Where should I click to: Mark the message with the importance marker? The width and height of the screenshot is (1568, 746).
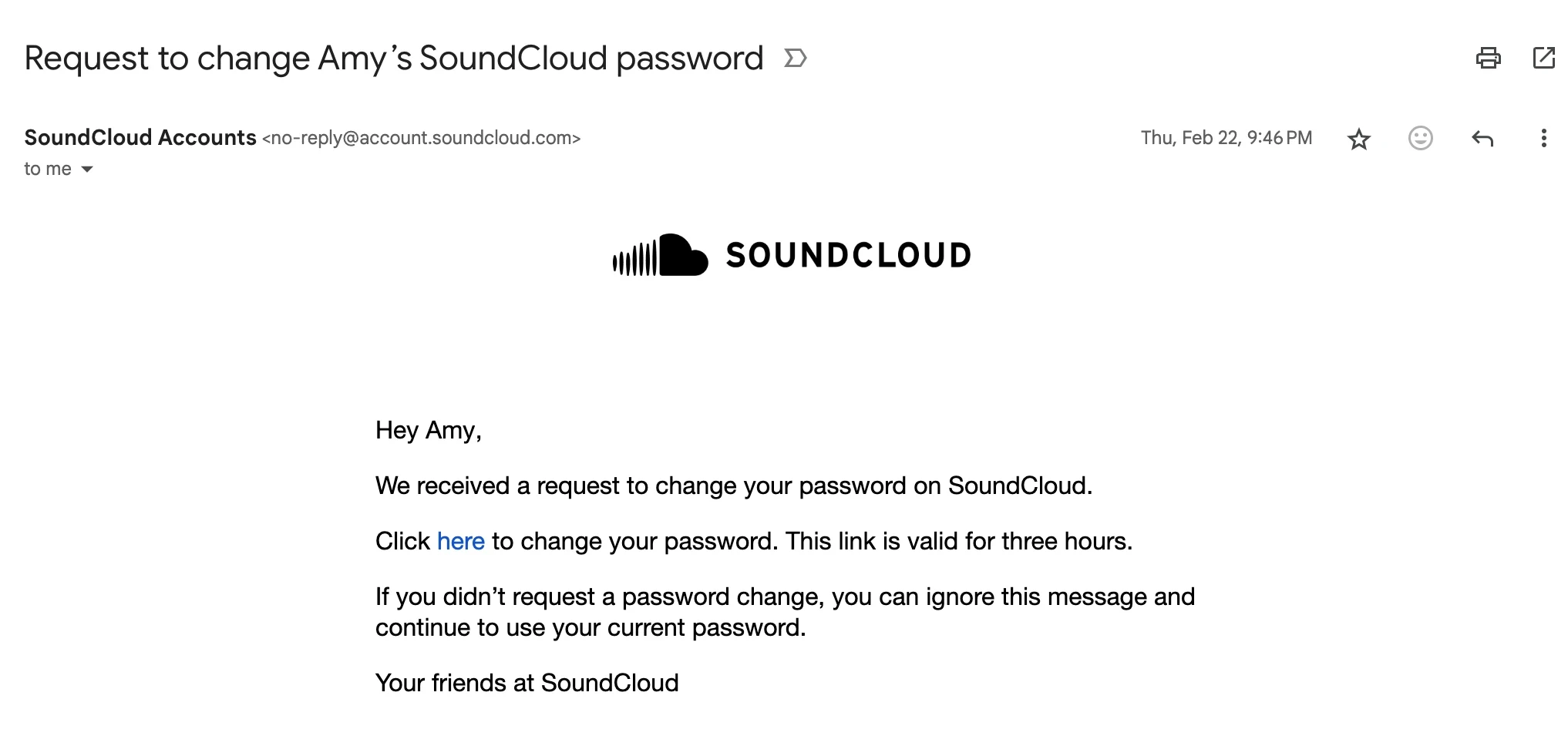(x=795, y=59)
